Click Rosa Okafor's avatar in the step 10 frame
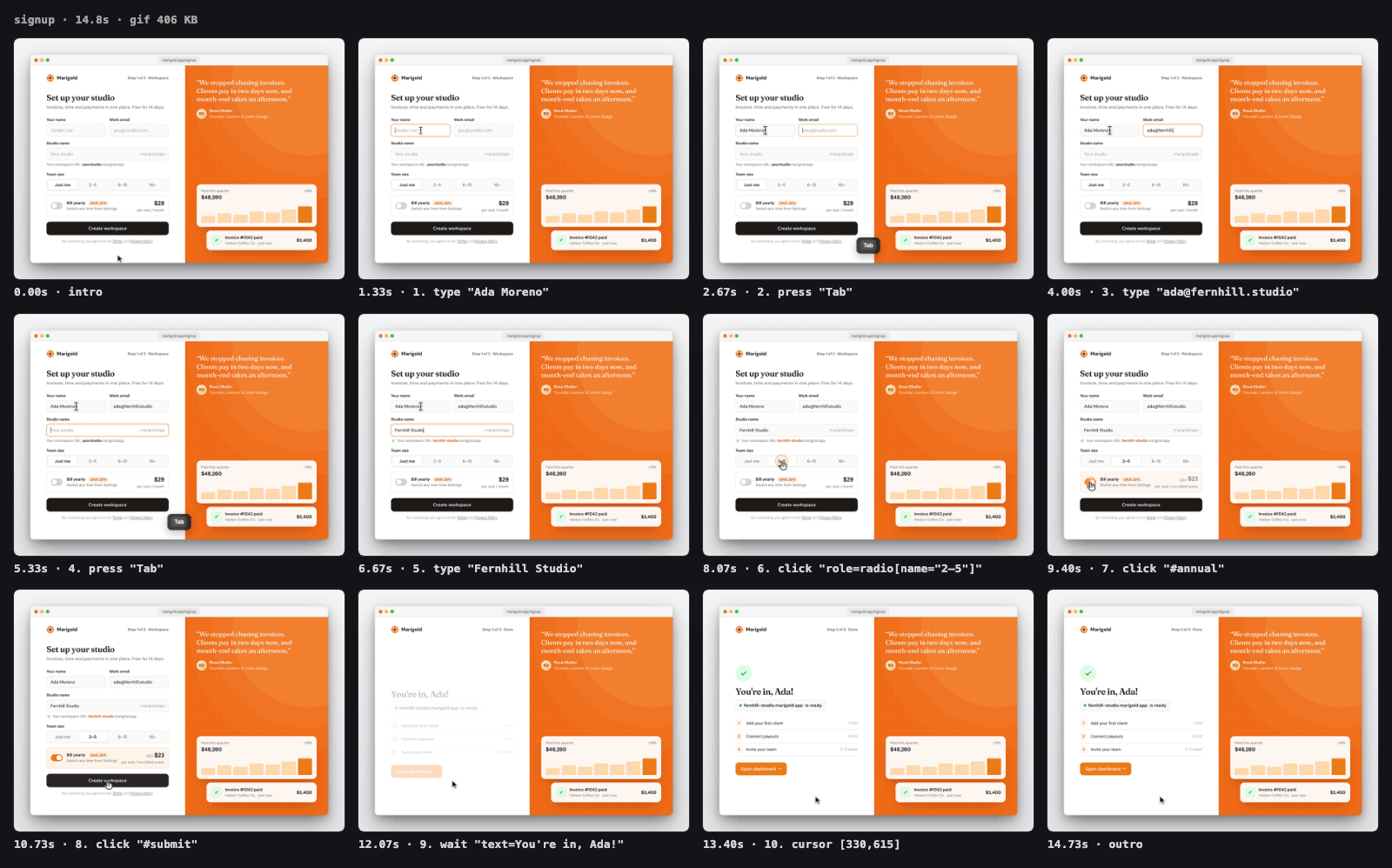This screenshot has width=1392, height=868. coord(891,665)
